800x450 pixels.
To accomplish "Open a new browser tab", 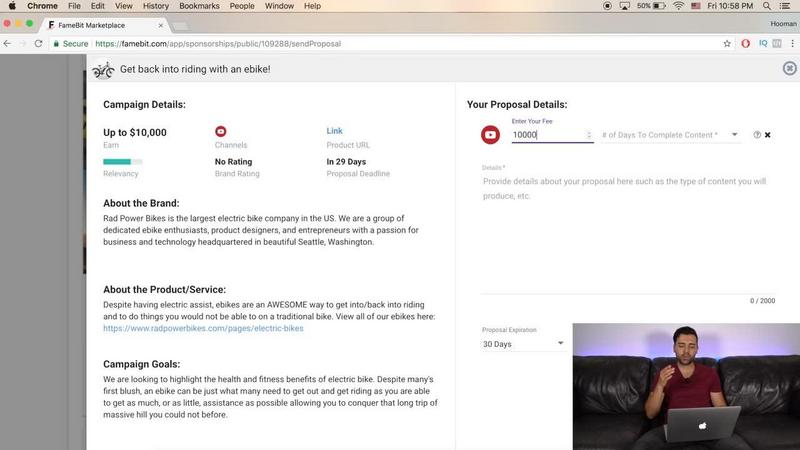I will pos(180,26).
